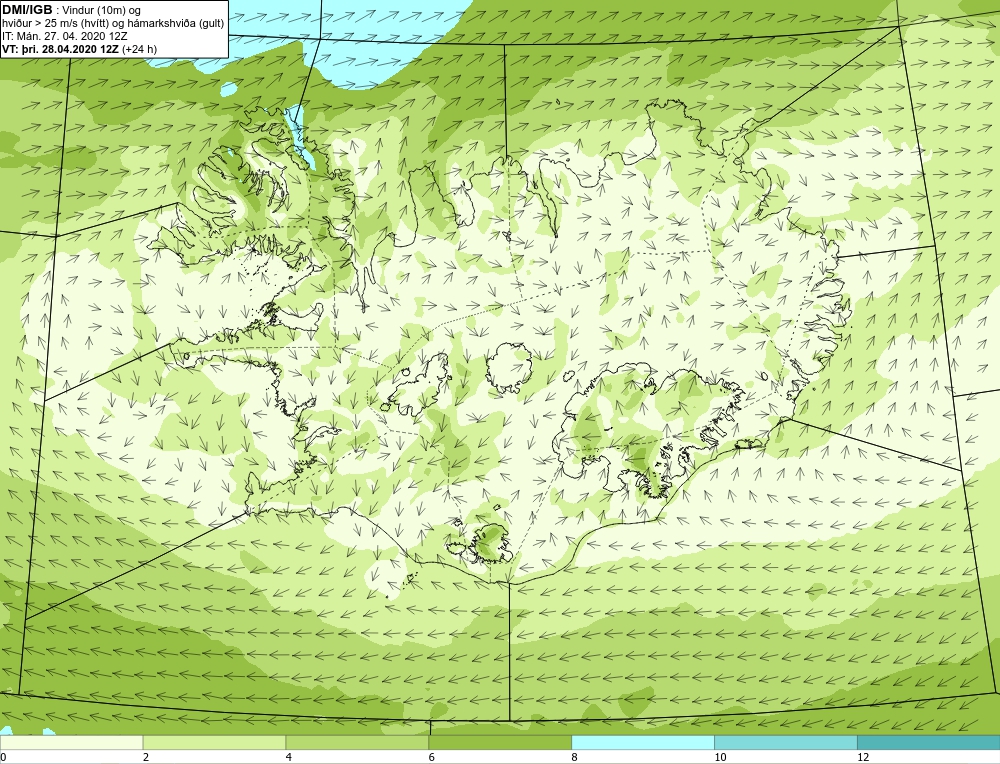Select the 'DMI/IGB' title text
The image size is (1000, 764).
pyautogui.click(x=27, y=10)
